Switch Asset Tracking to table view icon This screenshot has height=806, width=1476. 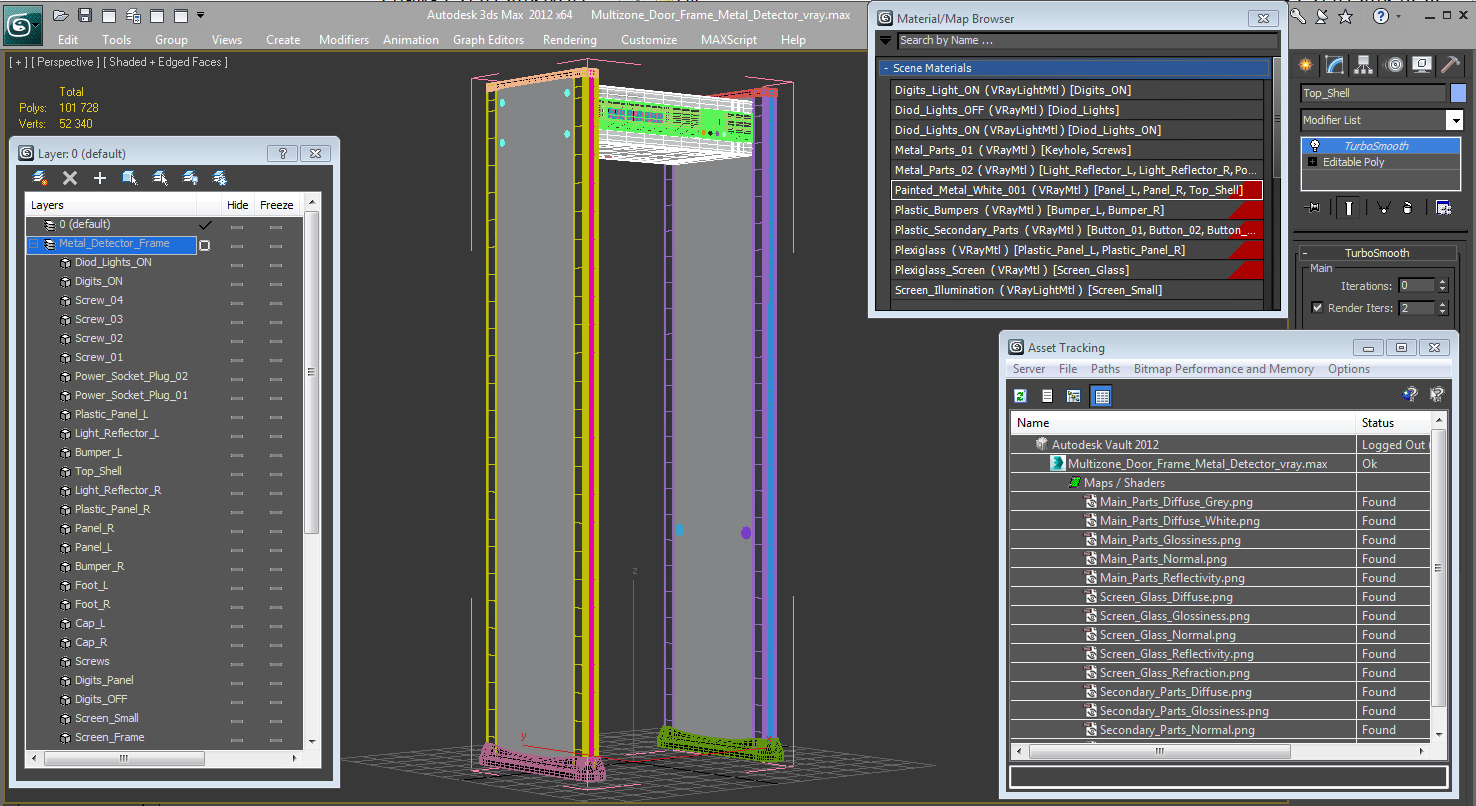(1101, 396)
